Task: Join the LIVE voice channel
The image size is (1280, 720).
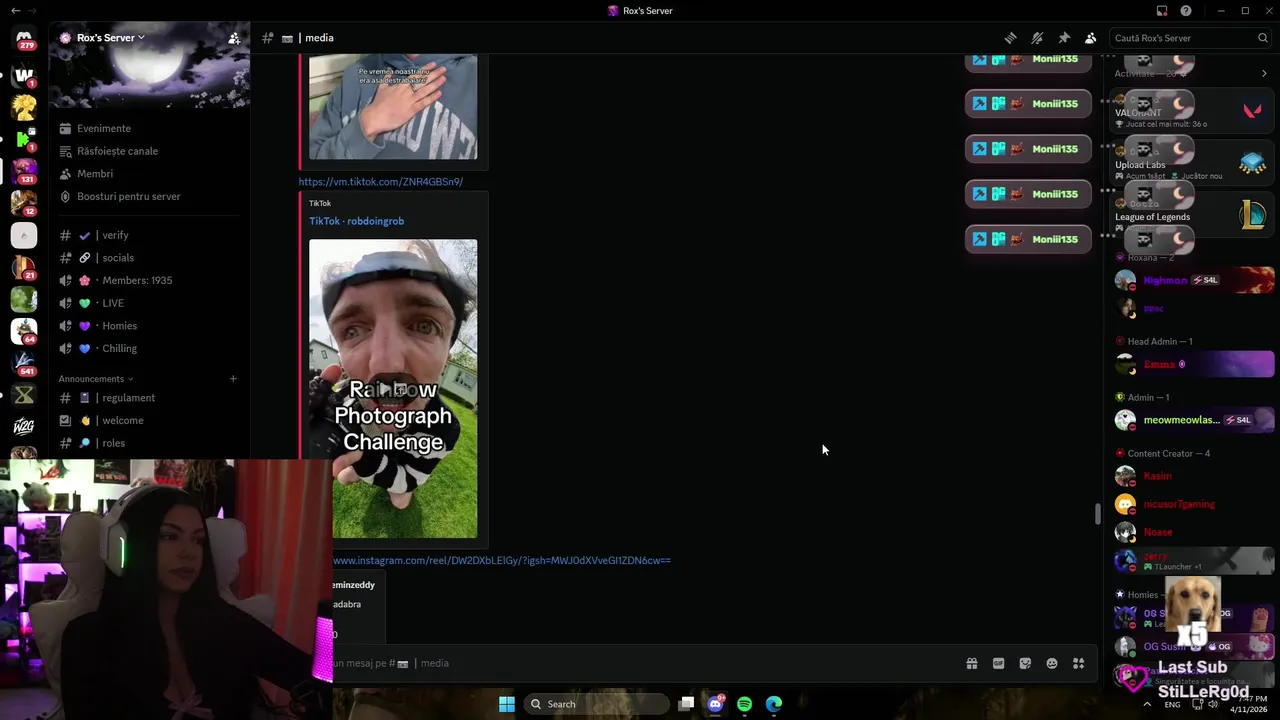Action: click(113, 303)
